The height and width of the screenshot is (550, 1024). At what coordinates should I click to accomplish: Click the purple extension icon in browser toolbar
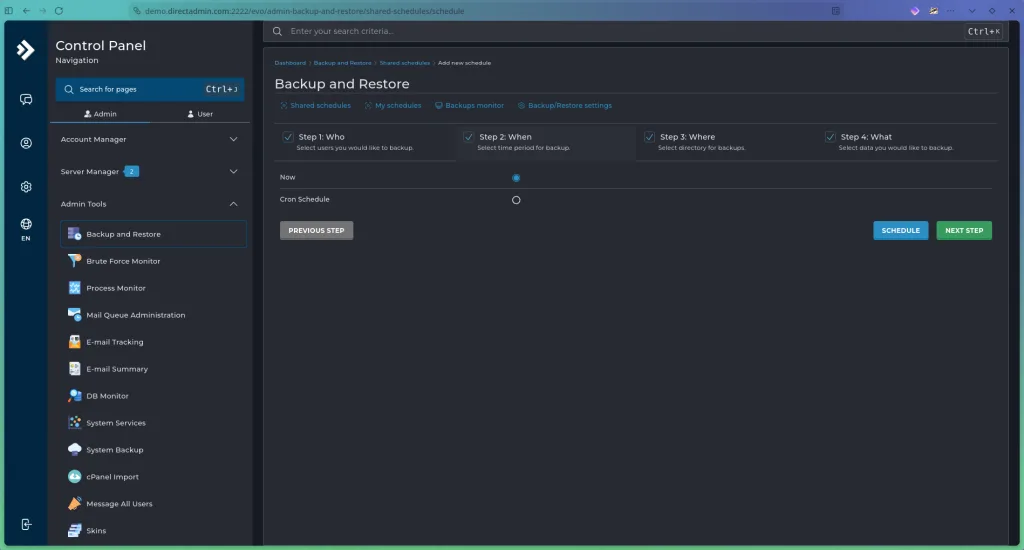[915, 10]
